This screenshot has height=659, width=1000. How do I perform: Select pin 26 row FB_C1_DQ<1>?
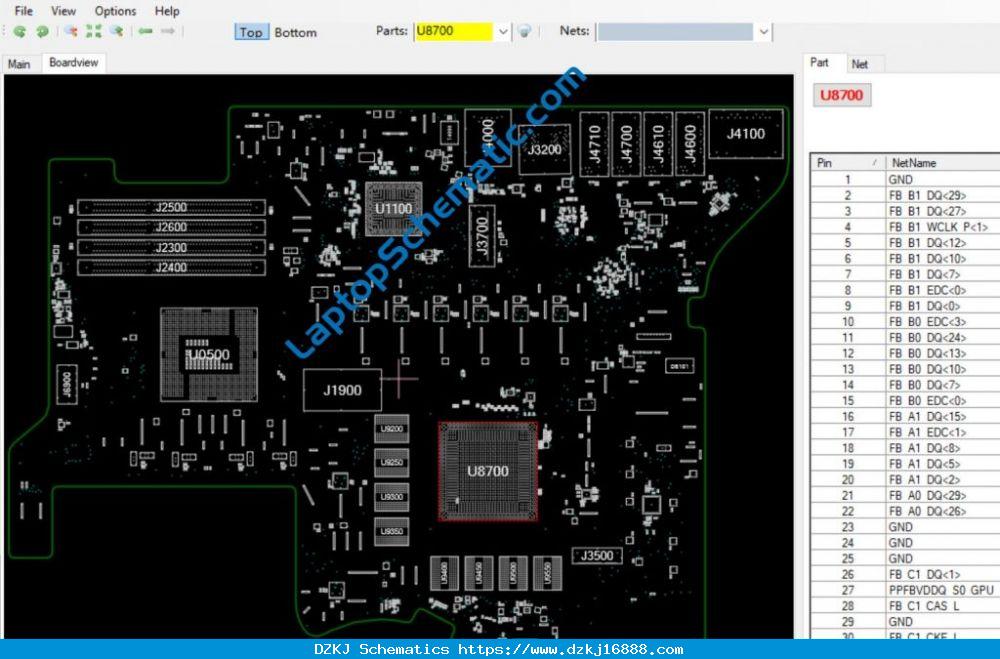[x=905, y=574]
